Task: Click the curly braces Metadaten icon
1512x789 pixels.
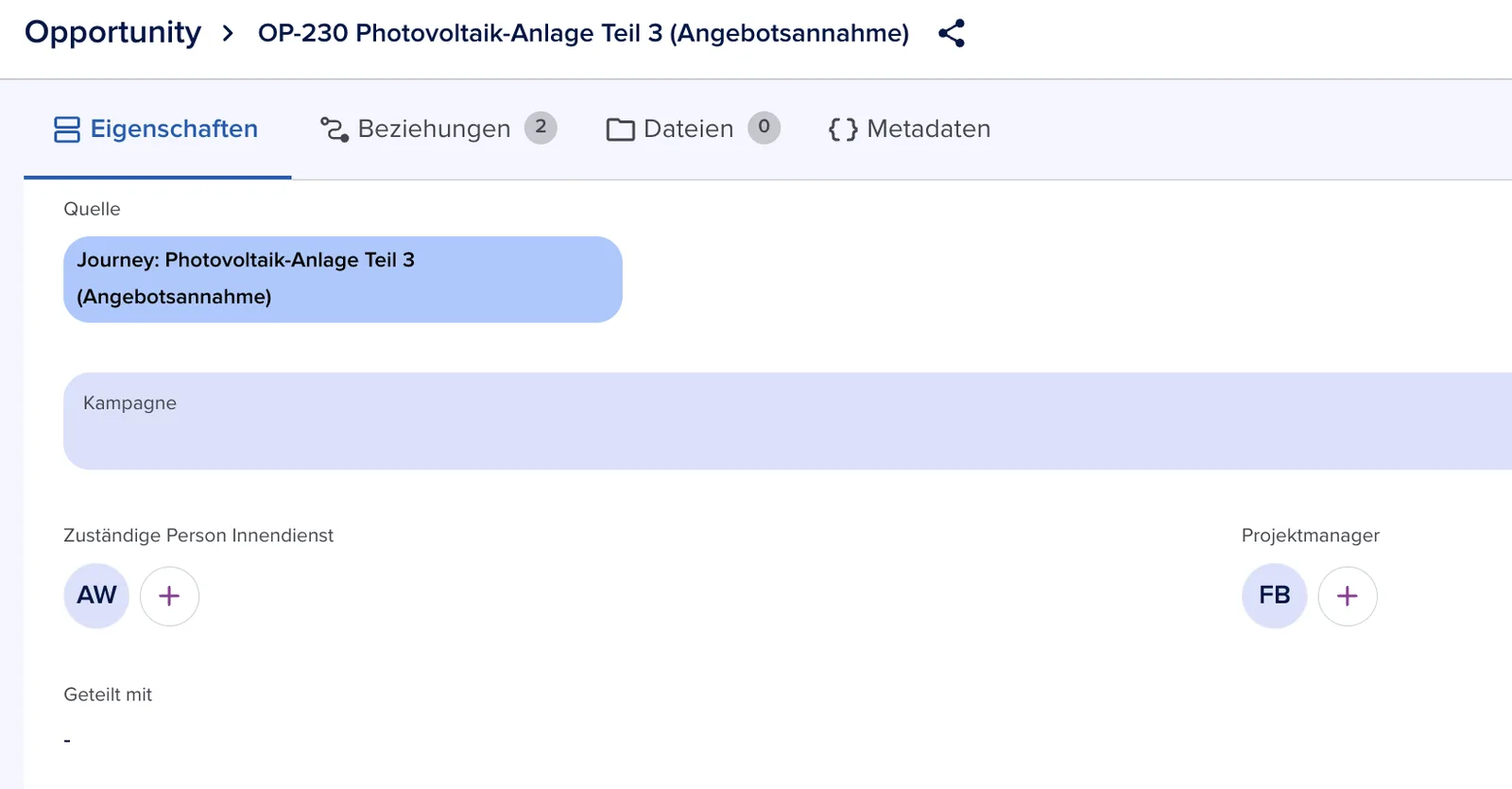Action: (843, 129)
